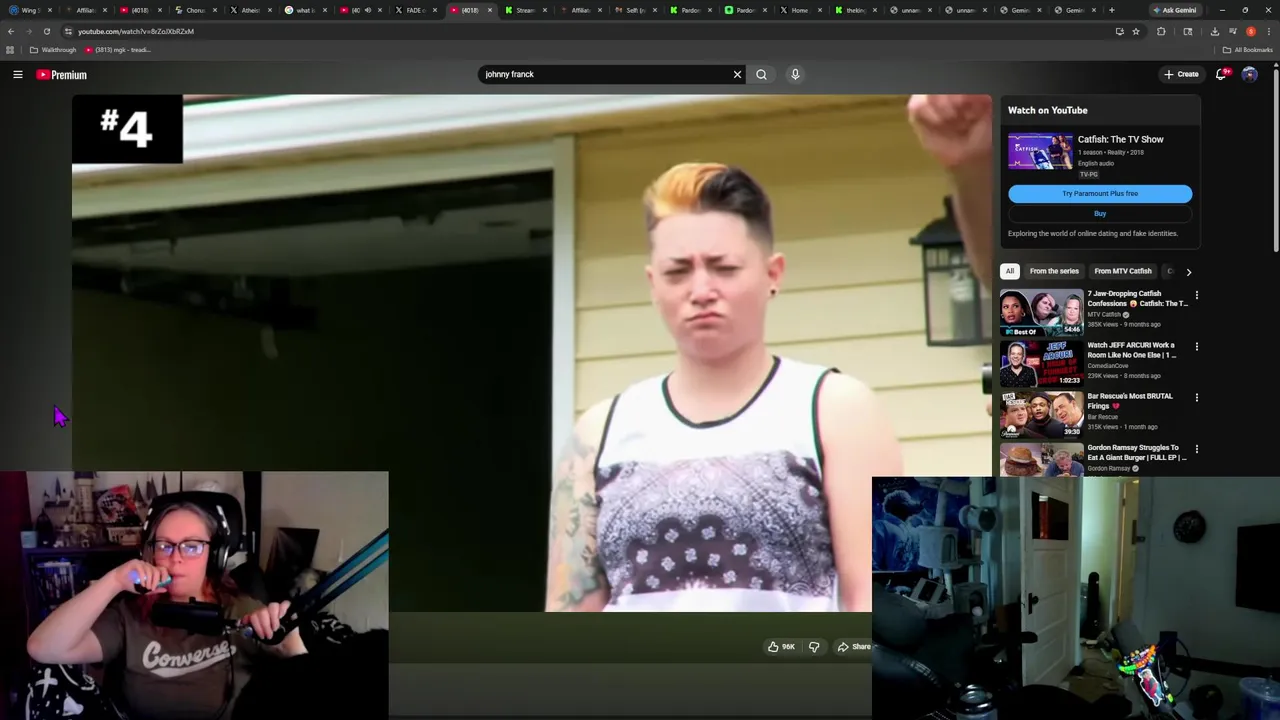Select the 'From MTV Catfish' filter chip
This screenshot has width=1280, height=720.
click(1123, 271)
